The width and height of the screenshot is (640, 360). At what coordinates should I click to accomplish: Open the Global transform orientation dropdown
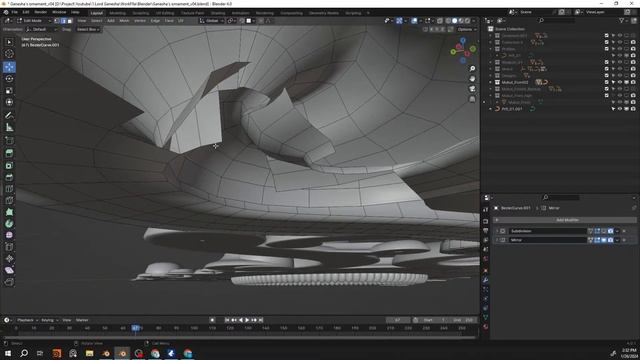point(211,20)
